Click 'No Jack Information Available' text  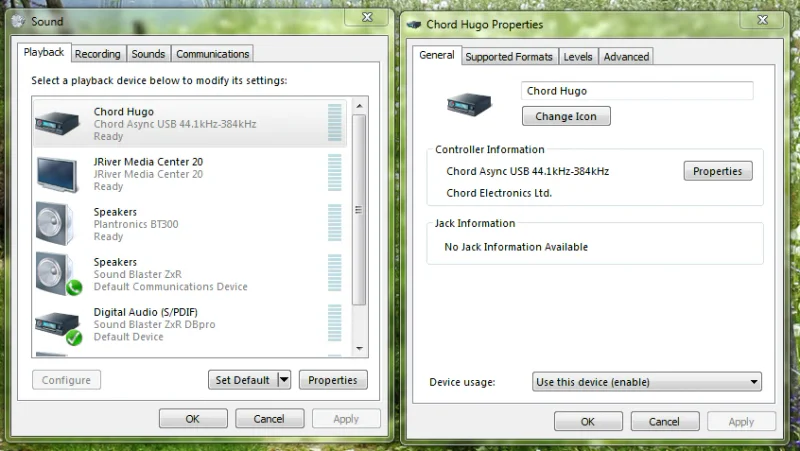[516, 247]
